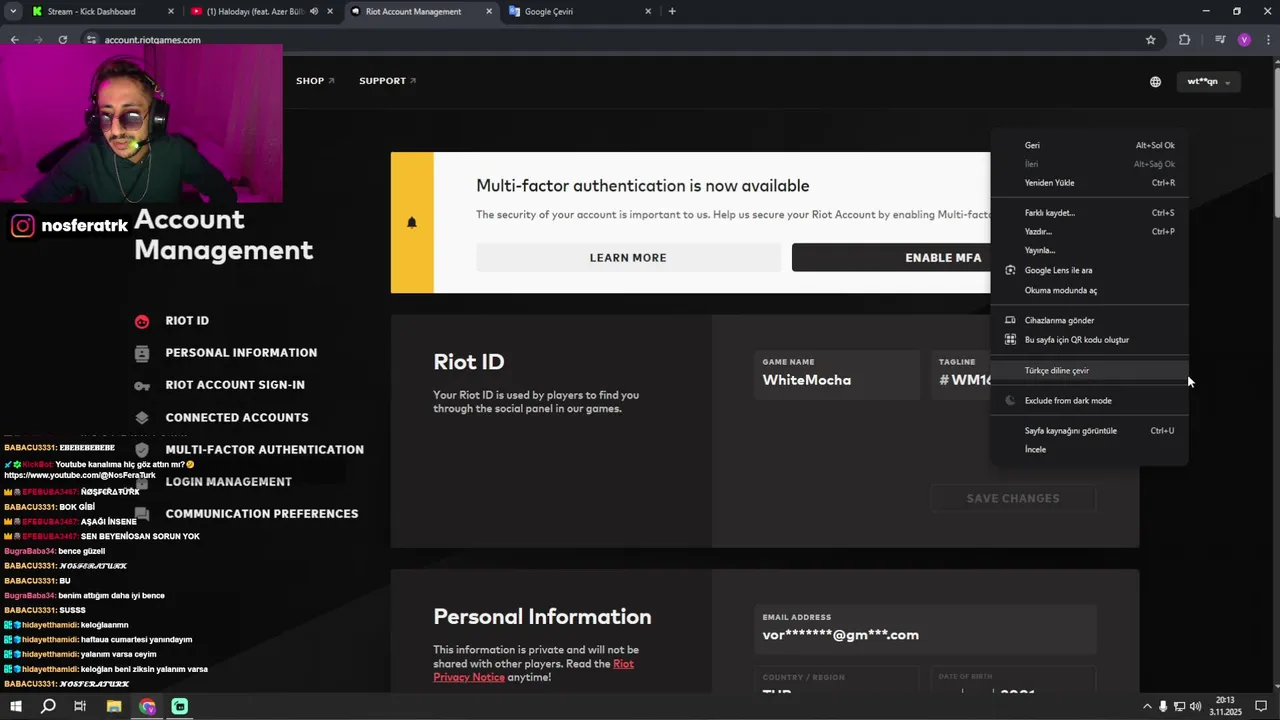Viewport: 1280px width, 720px height.
Task: Select PERSONAL INFORMATION in the sidebar
Action: point(241,353)
